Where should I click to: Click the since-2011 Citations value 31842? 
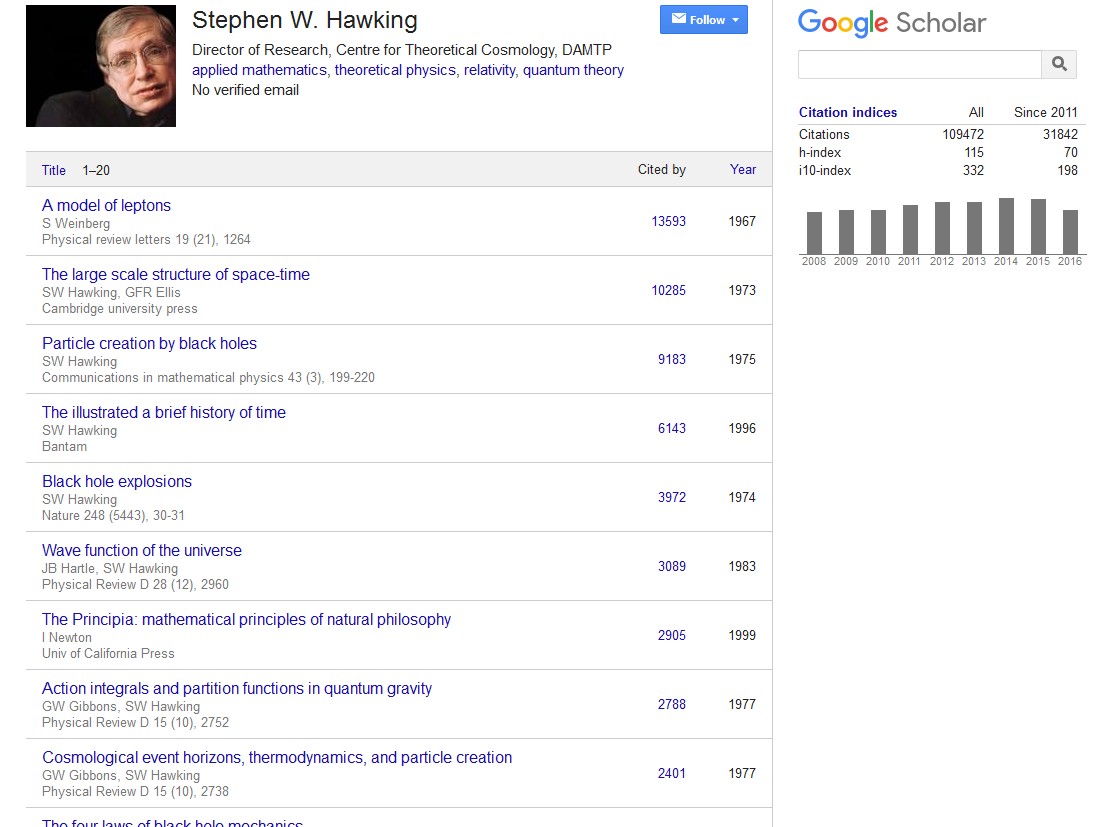click(1060, 134)
